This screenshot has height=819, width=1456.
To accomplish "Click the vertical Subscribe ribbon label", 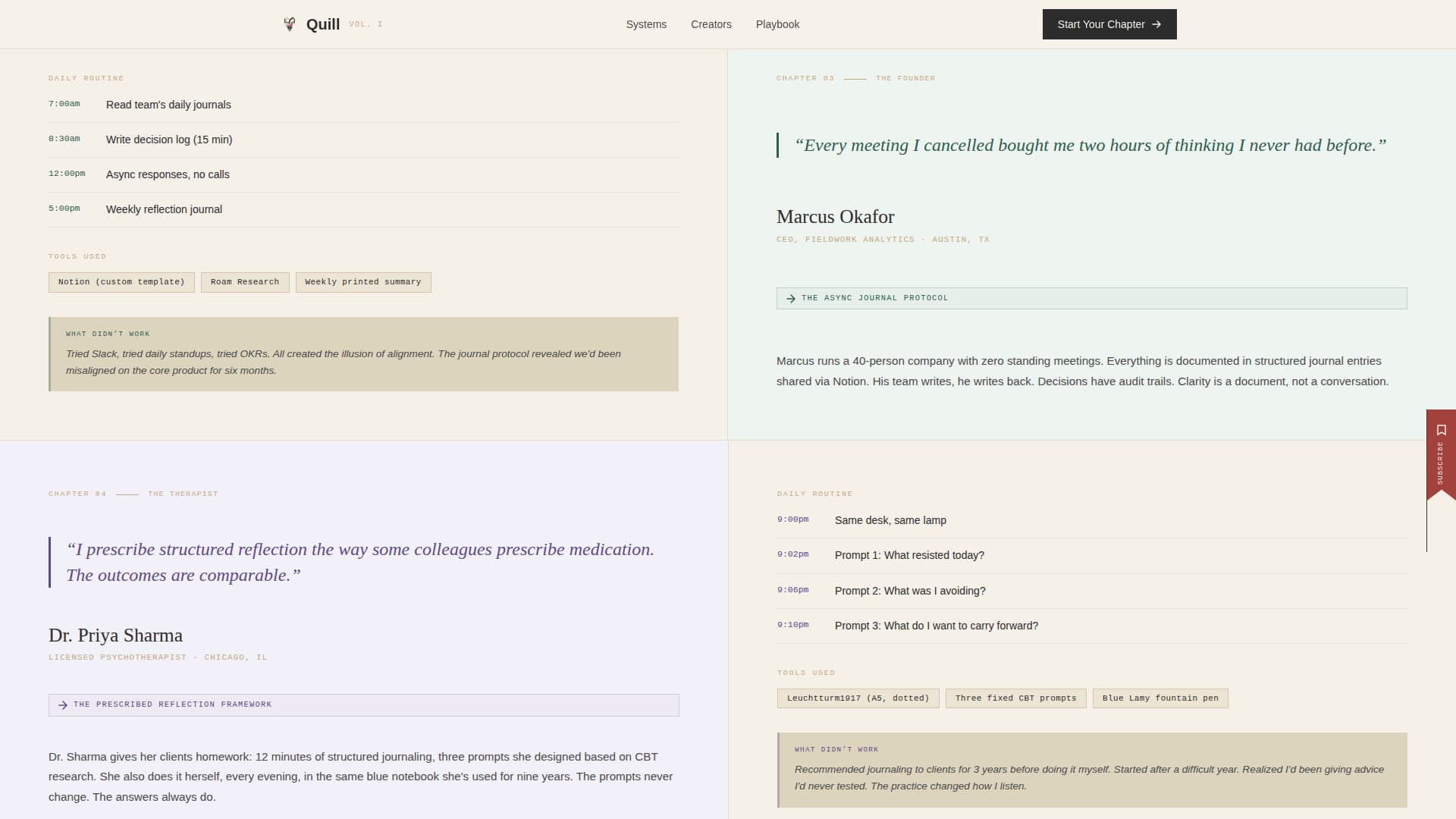I will click(1440, 463).
